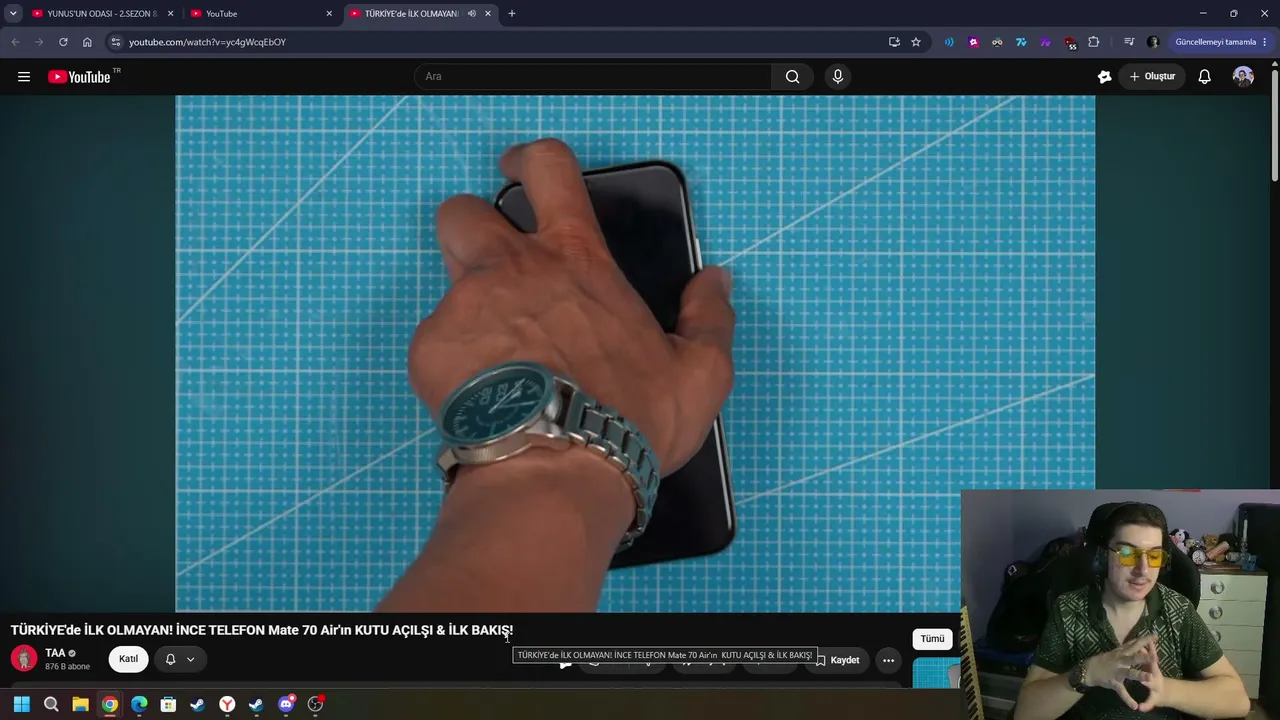Focus the YouTube Ara search field
The height and width of the screenshot is (720, 1280).
(593, 77)
